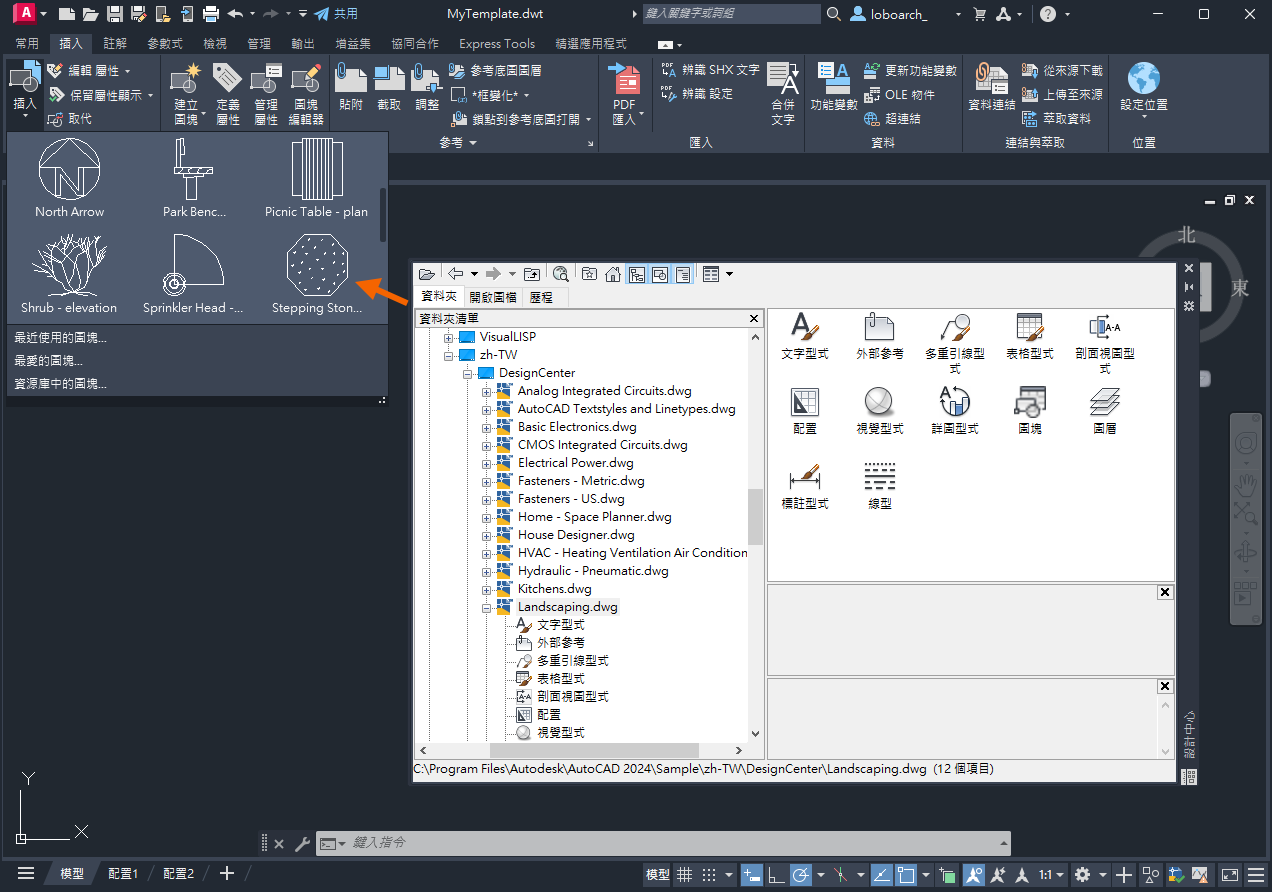
Task: Click the 設定位置 set location globe
Action: (1144, 78)
